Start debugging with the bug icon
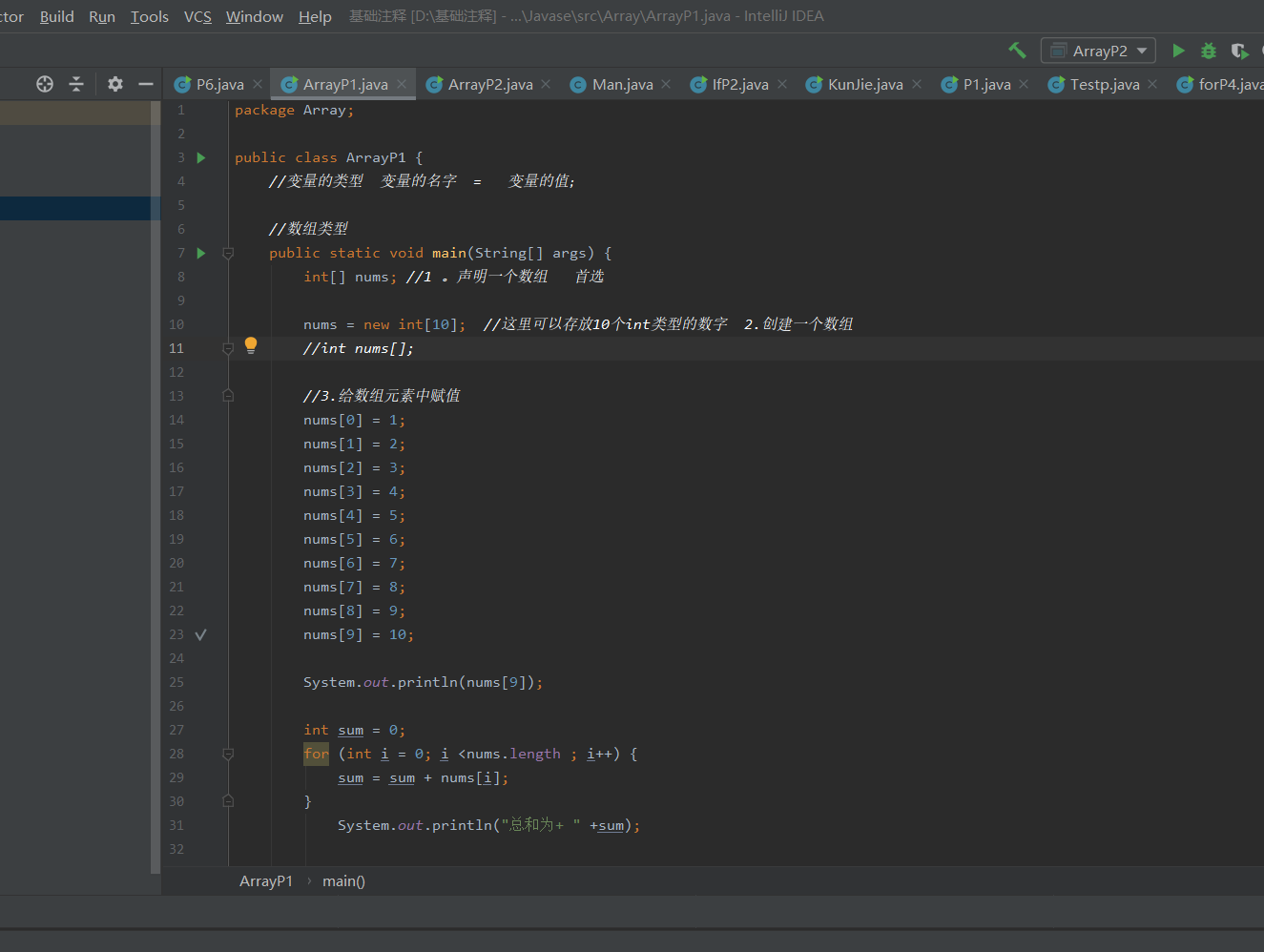 1209,51
